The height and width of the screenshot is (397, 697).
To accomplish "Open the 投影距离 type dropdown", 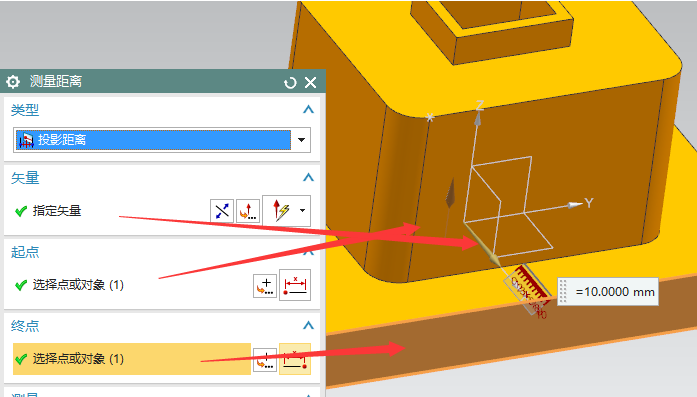I will click(x=301, y=140).
